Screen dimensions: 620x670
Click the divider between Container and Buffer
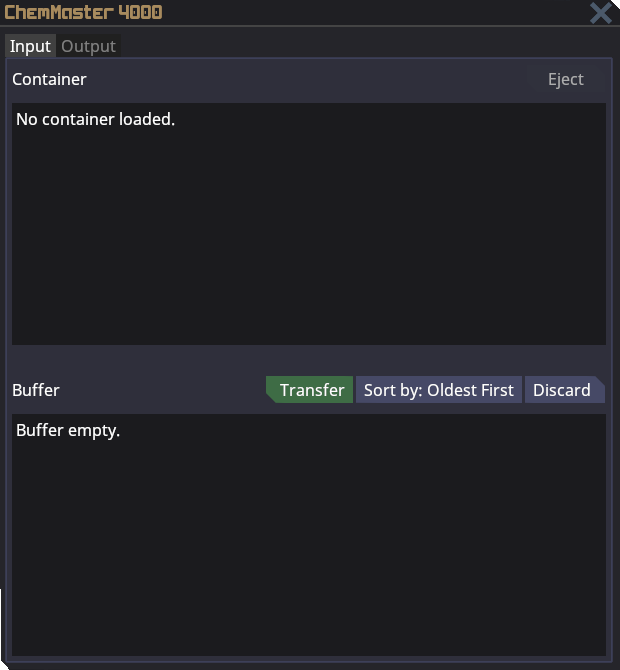tap(308, 356)
